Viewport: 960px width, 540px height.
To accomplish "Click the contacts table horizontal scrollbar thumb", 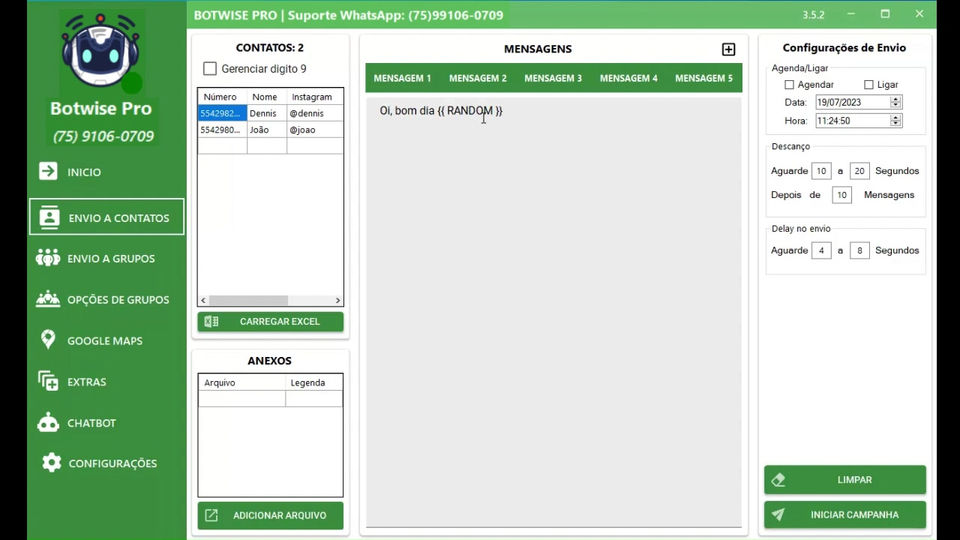I will [x=249, y=301].
